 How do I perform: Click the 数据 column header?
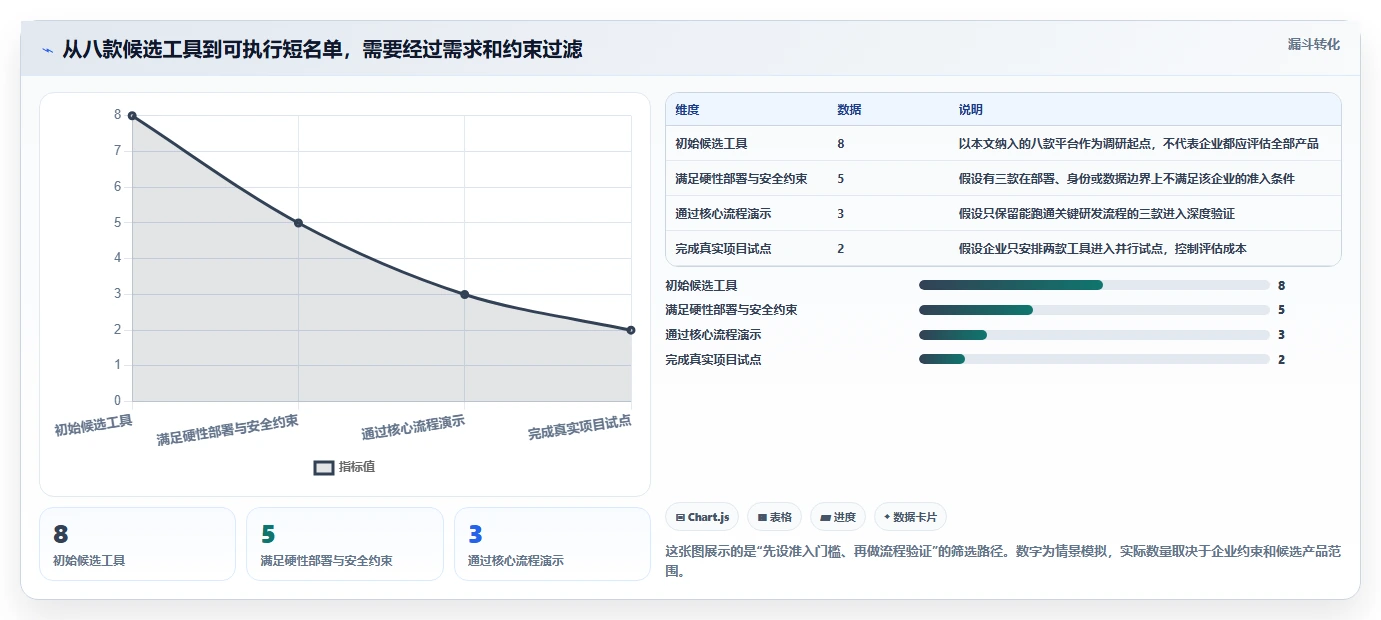pos(849,110)
